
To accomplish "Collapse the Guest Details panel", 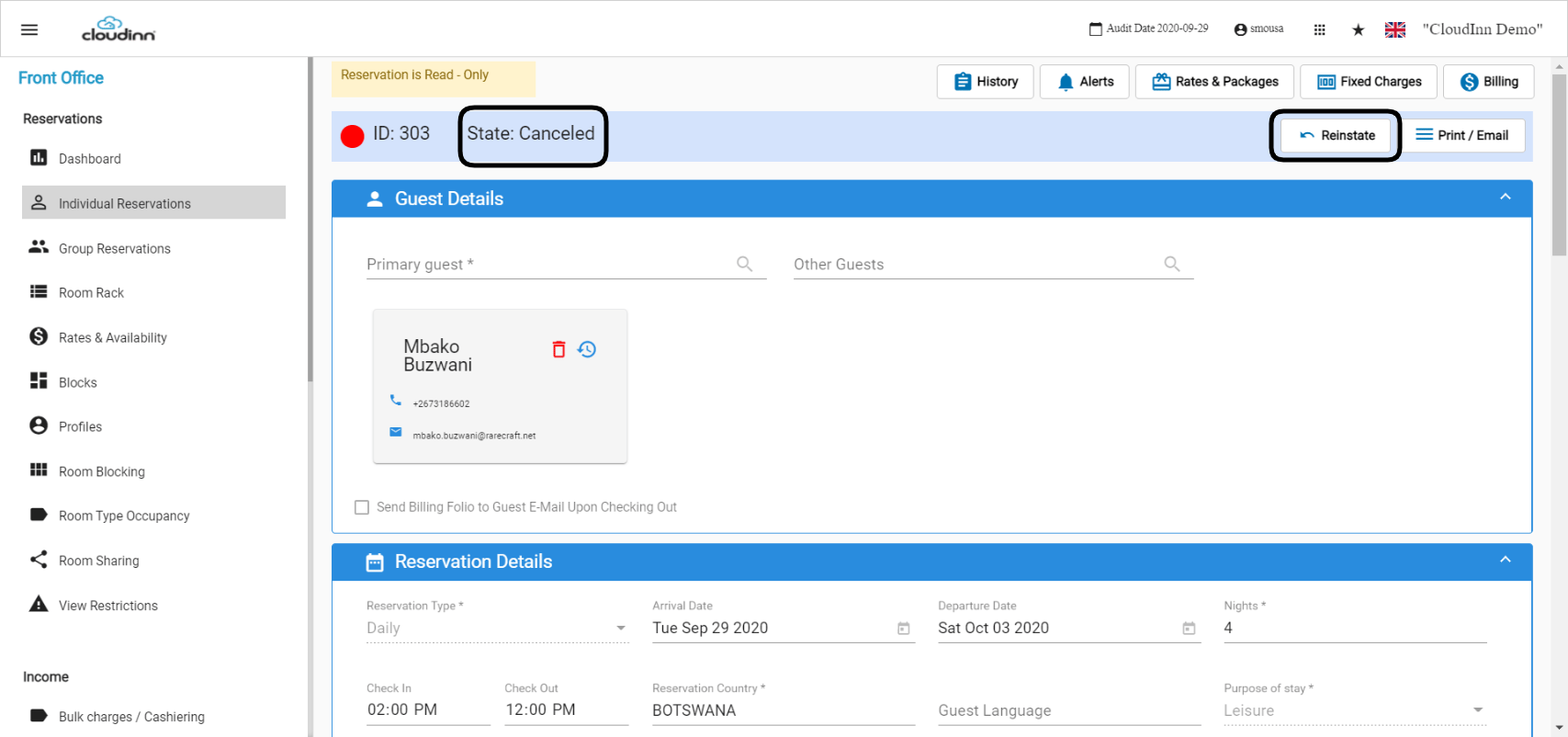I will tap(1506, 197).
